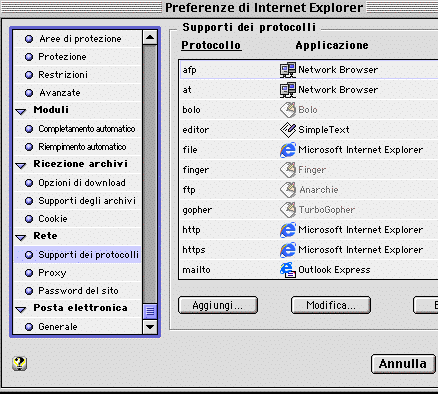Select the mailto protocol text
Image resolution: width=438 pixels, height=394 pixels.
coord(196,270)
